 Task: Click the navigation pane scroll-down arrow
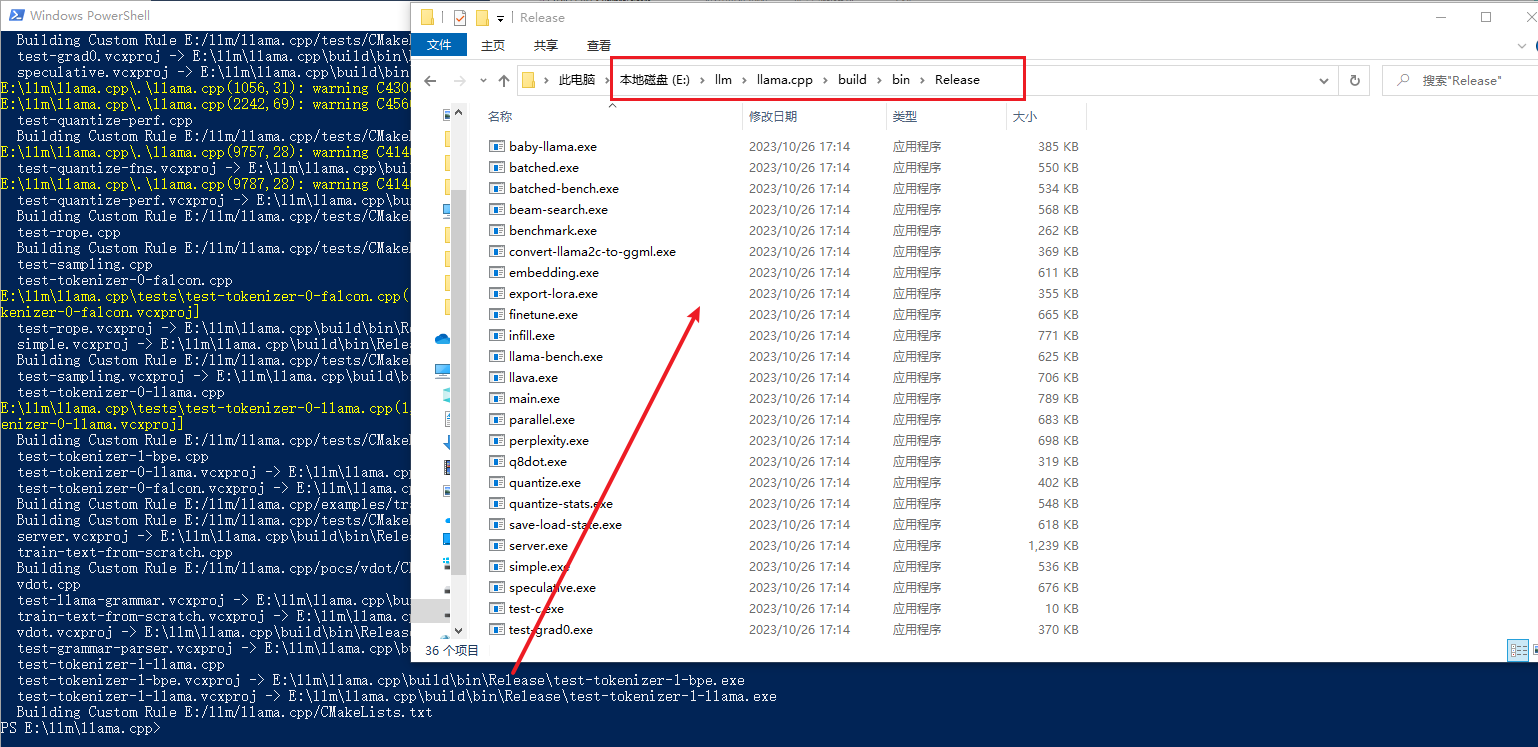(459, 631)
